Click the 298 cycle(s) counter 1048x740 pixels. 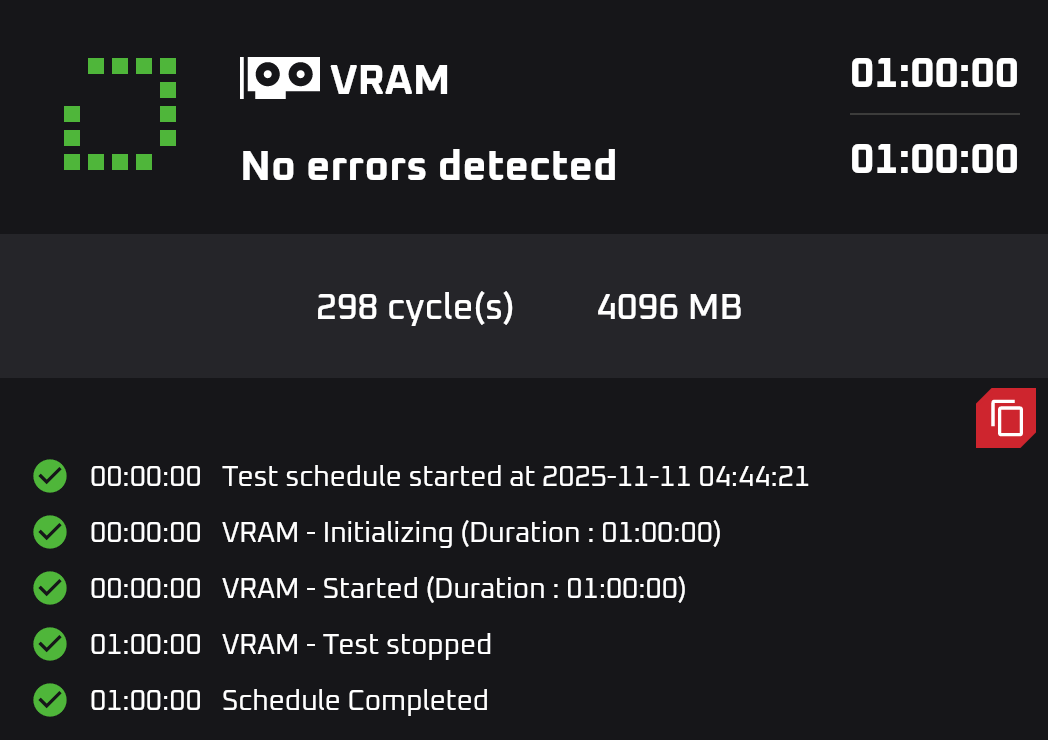(x=415, y=307)
